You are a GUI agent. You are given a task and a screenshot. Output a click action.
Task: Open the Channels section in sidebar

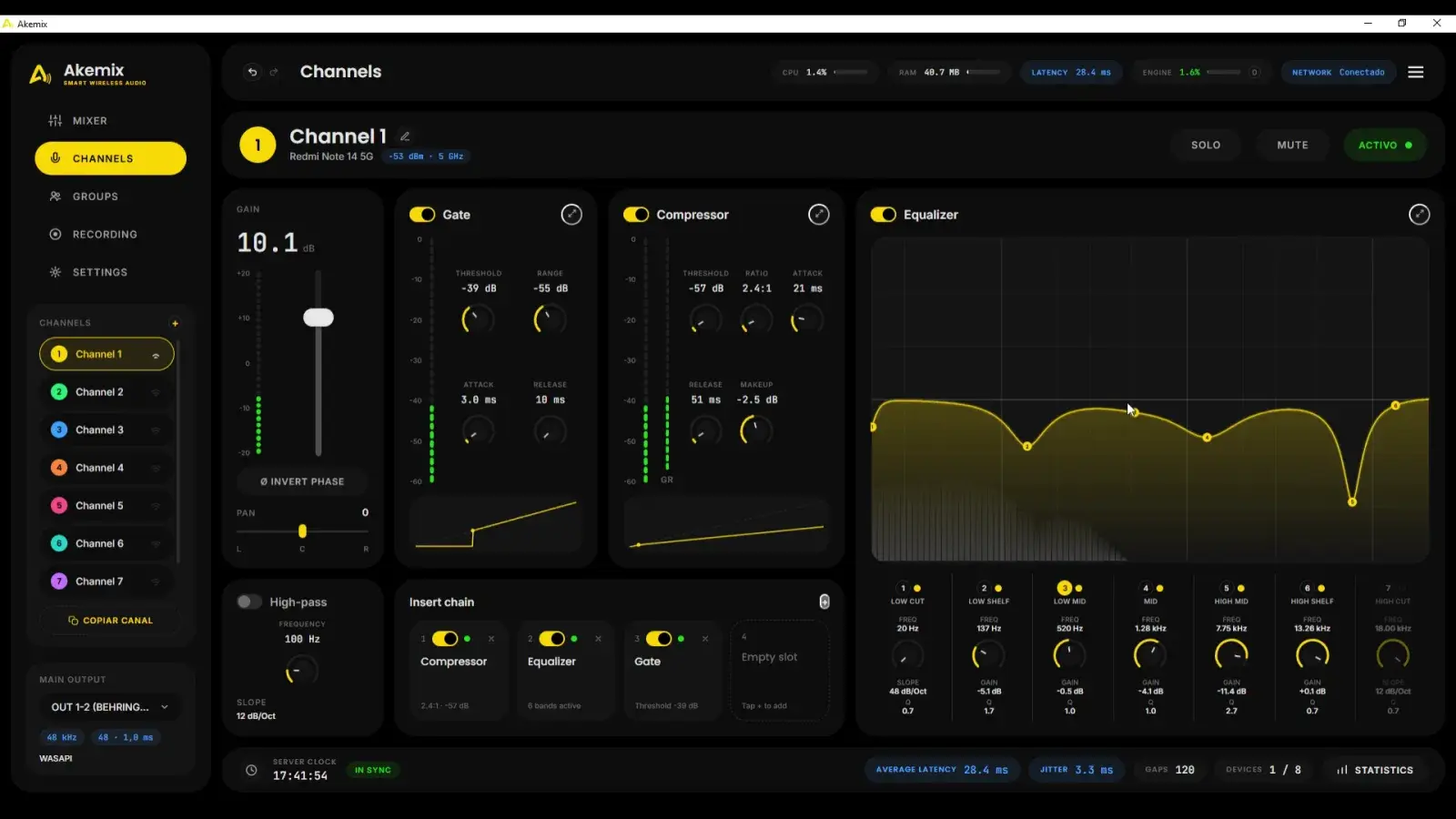(x=110, y=158)
